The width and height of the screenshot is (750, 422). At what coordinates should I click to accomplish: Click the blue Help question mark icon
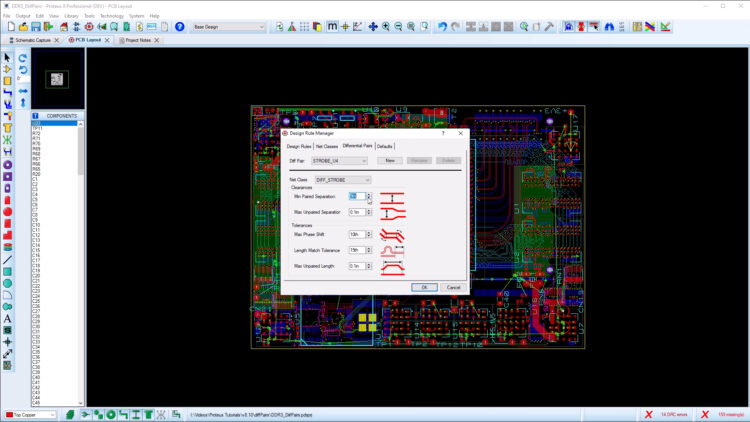[180, 27]
